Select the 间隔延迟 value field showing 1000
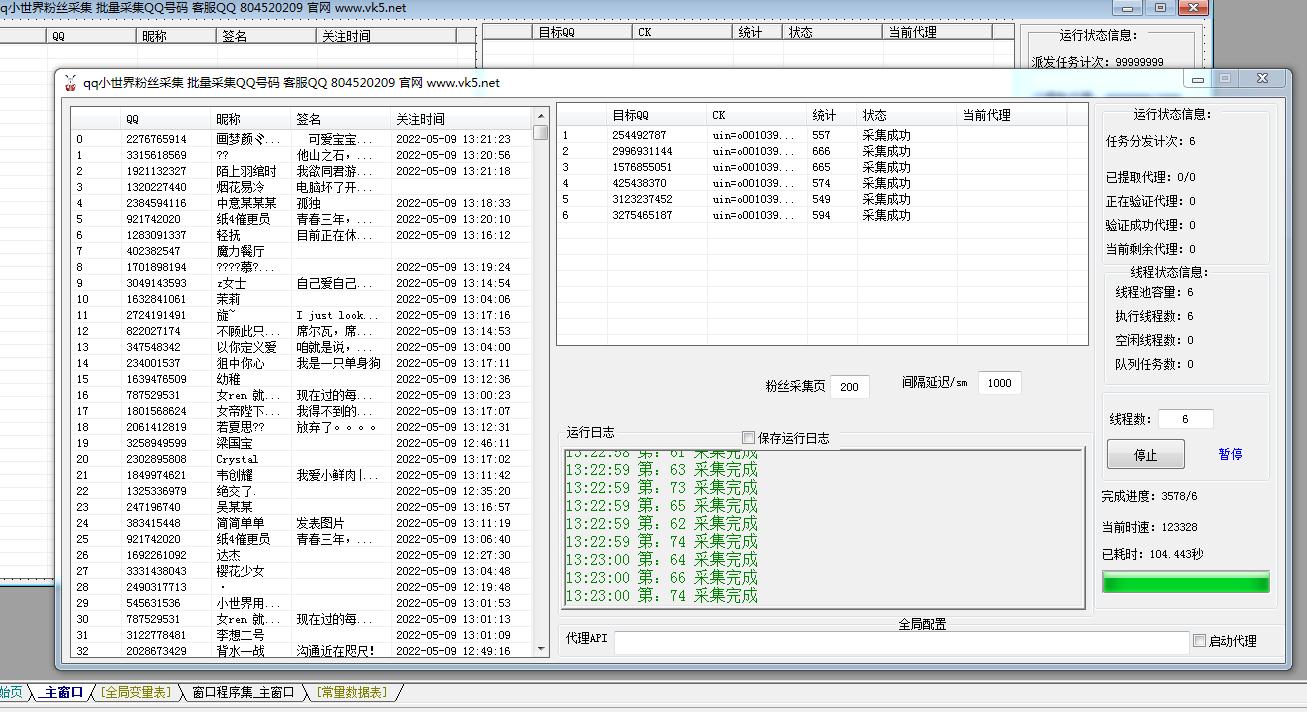 coord(999,383)
